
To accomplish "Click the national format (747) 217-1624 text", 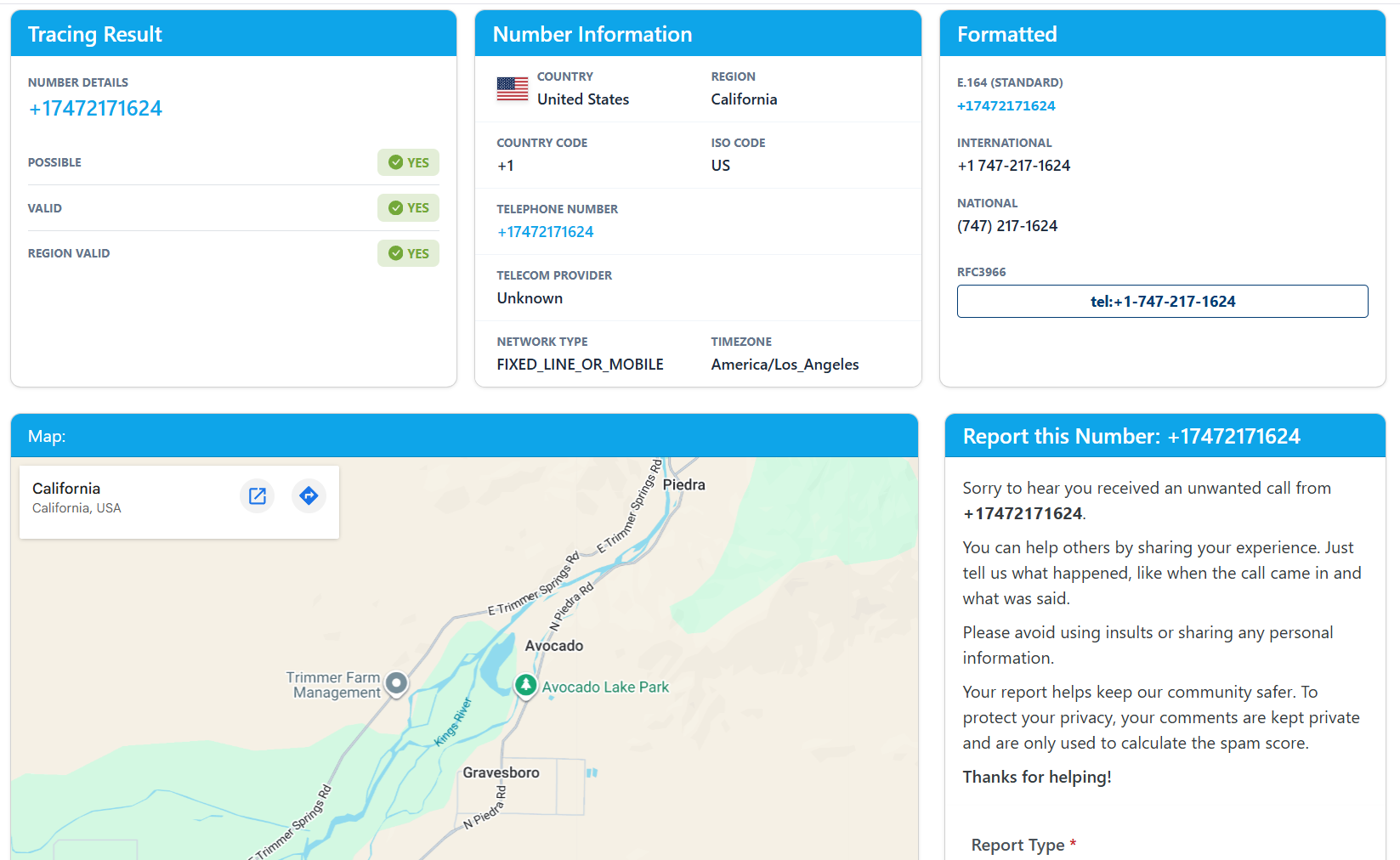I will [1007, 226].
